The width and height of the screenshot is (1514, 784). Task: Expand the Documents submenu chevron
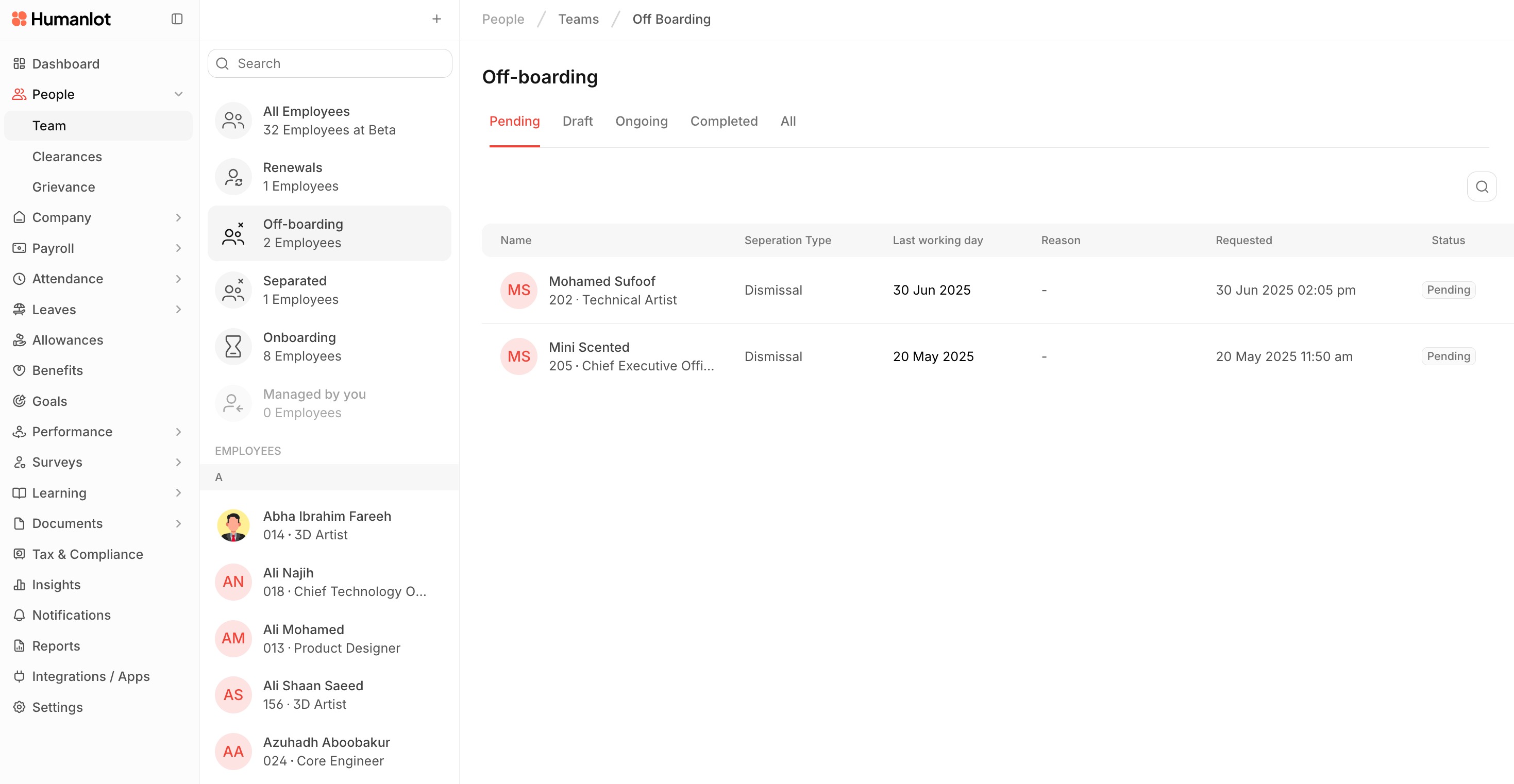pyautogui.click(x=179, y=524)
